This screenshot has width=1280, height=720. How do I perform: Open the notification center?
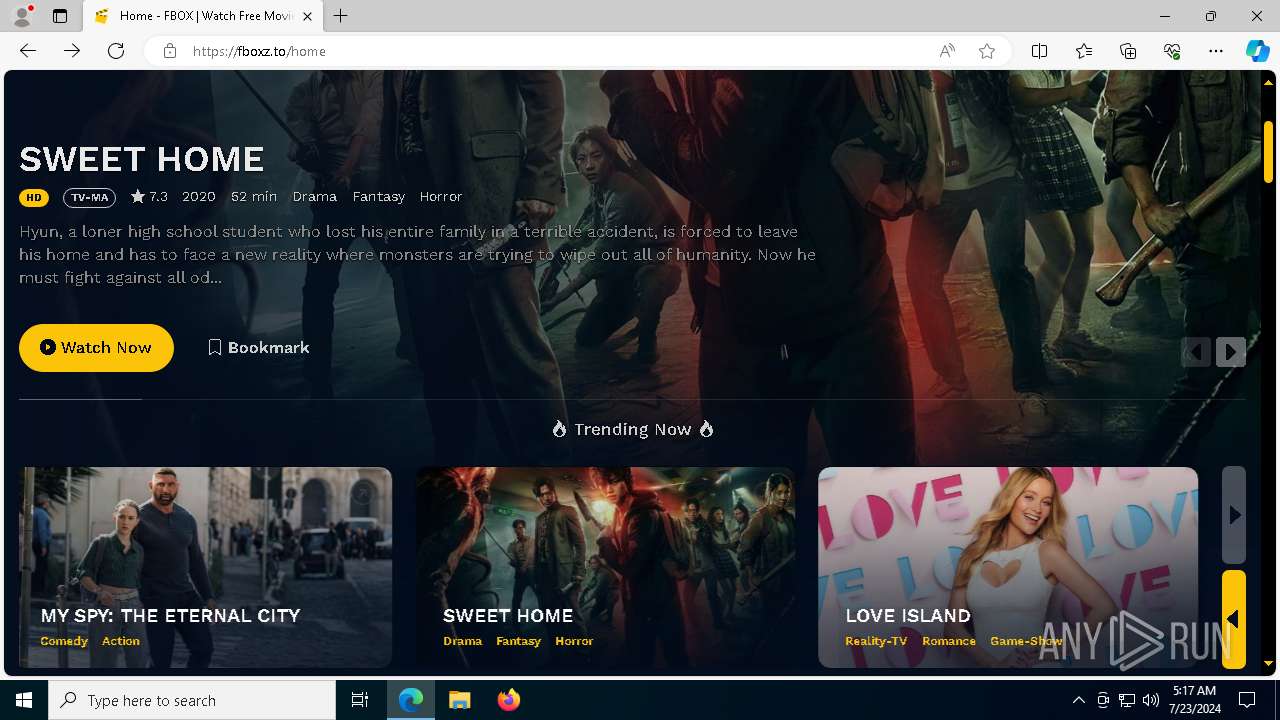coord(1247,700)
